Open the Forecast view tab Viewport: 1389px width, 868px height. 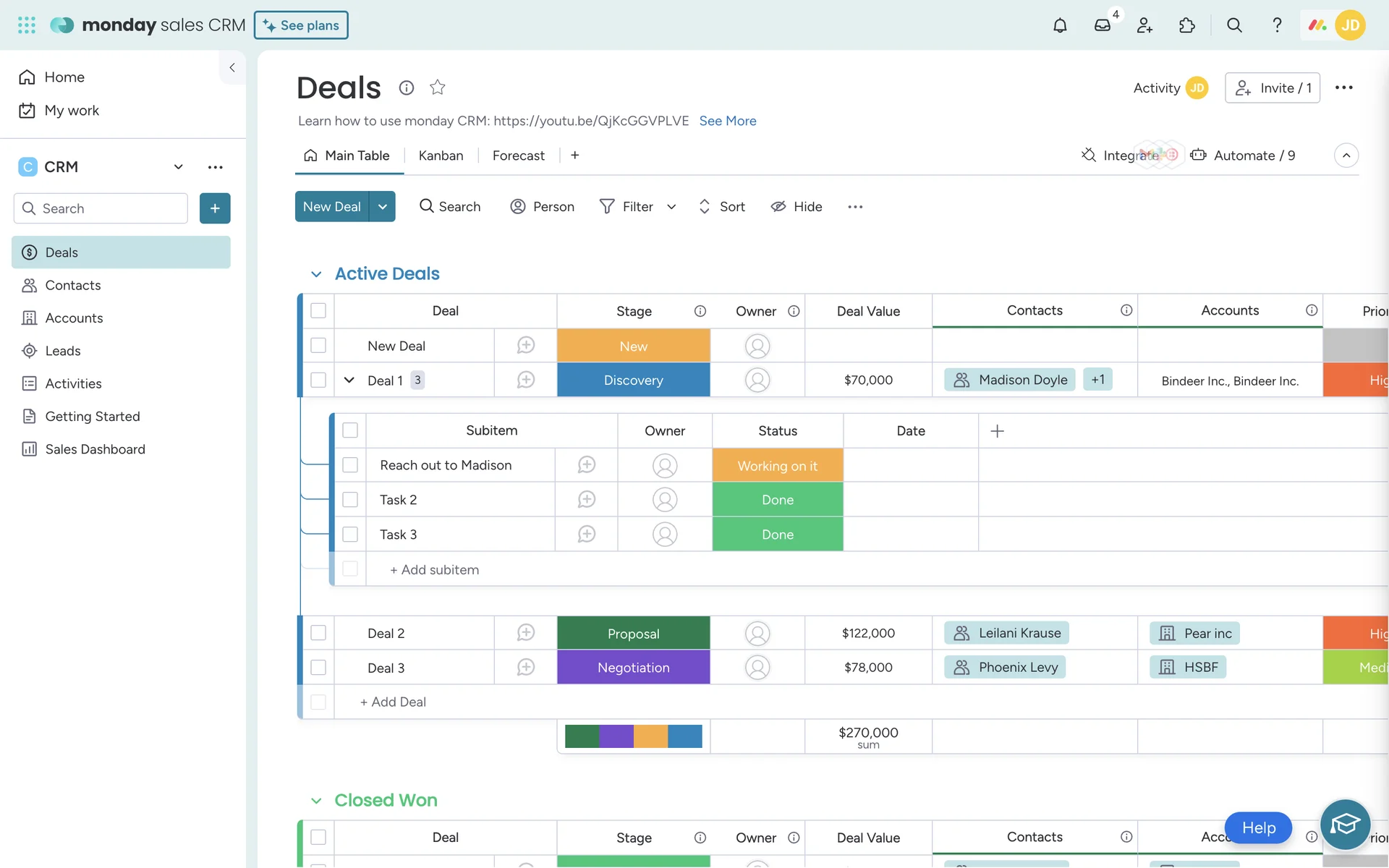518,156
